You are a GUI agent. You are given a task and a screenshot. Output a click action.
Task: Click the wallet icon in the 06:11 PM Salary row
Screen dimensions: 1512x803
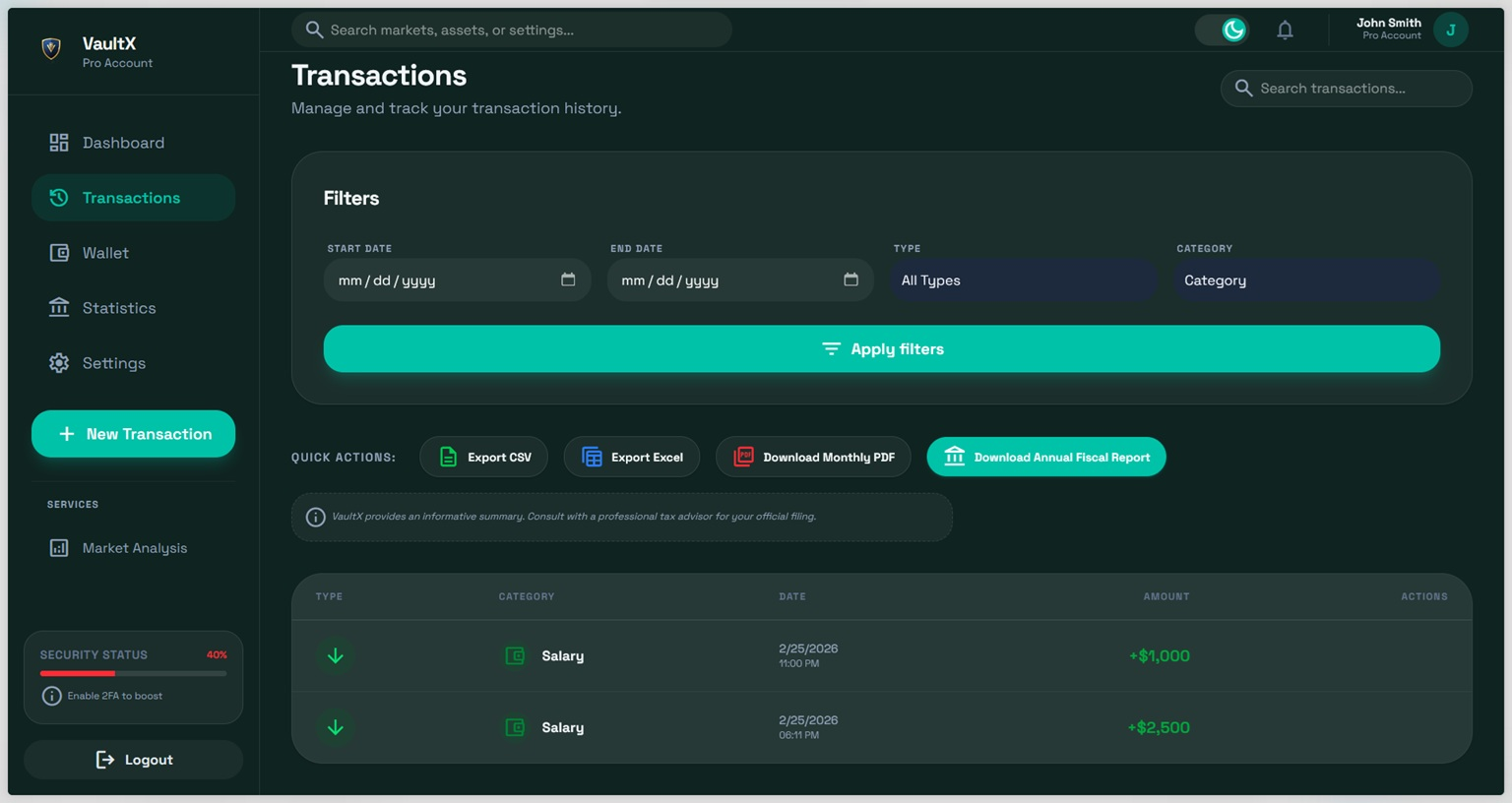tap(515, 727)
